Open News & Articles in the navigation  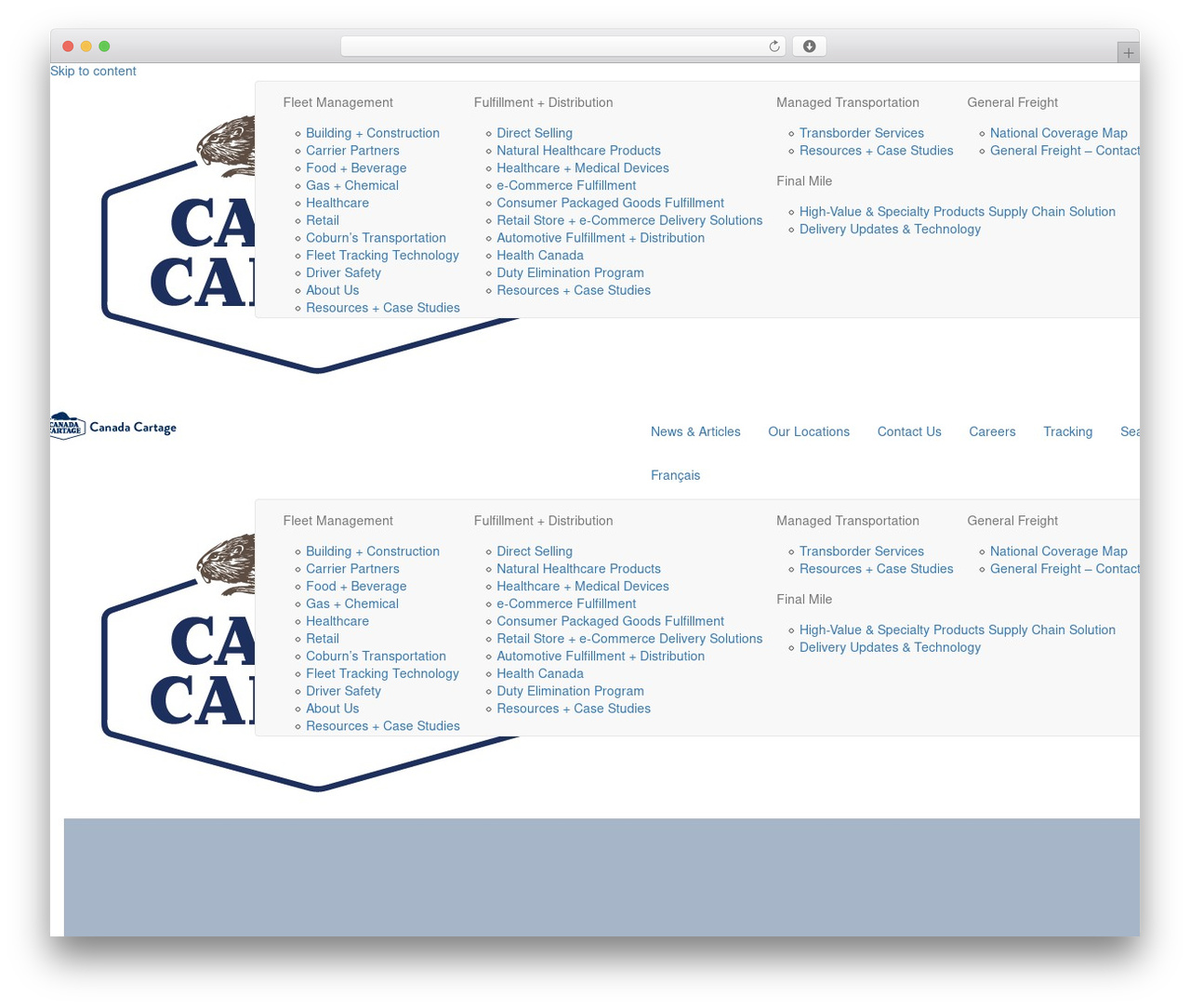pos(695,431)
